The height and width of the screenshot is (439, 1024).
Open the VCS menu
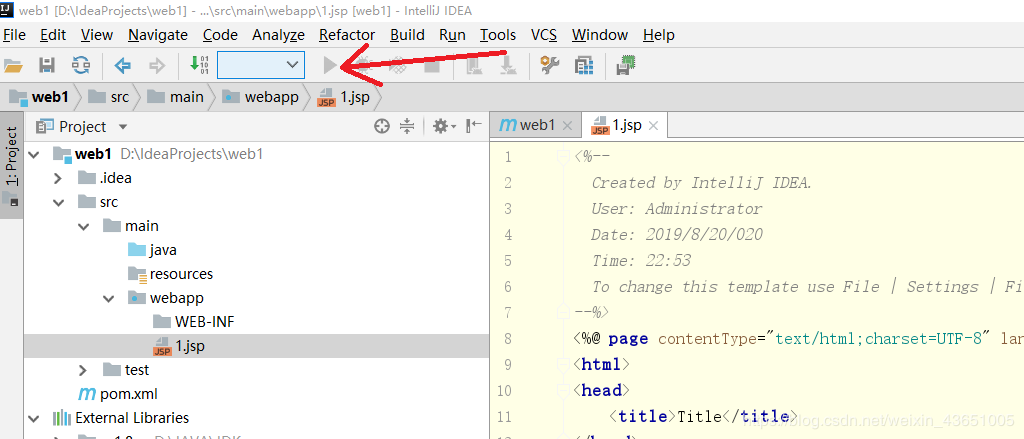click(544, 35)
